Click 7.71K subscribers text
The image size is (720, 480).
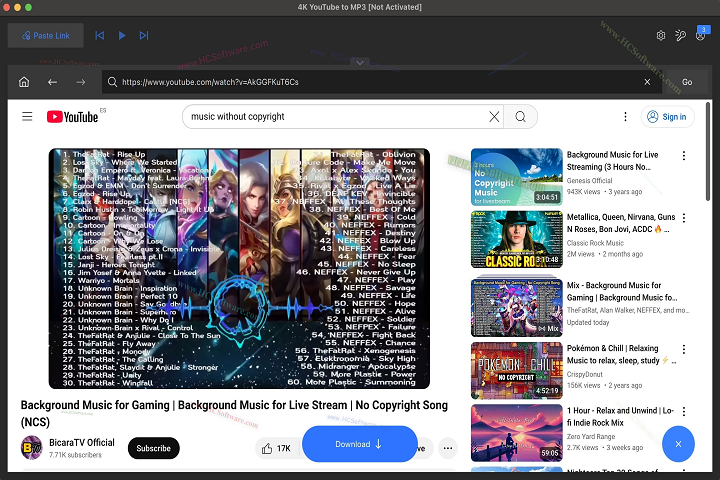(x=75, y=455)
